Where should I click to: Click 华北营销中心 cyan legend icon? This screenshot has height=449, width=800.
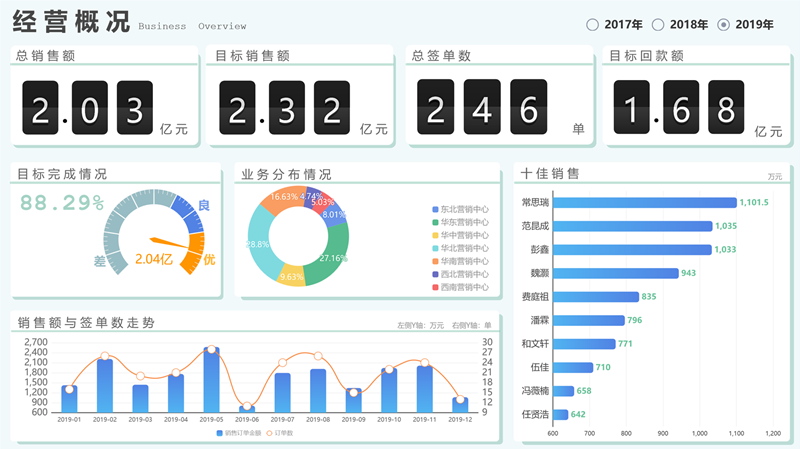click(433, 248)
